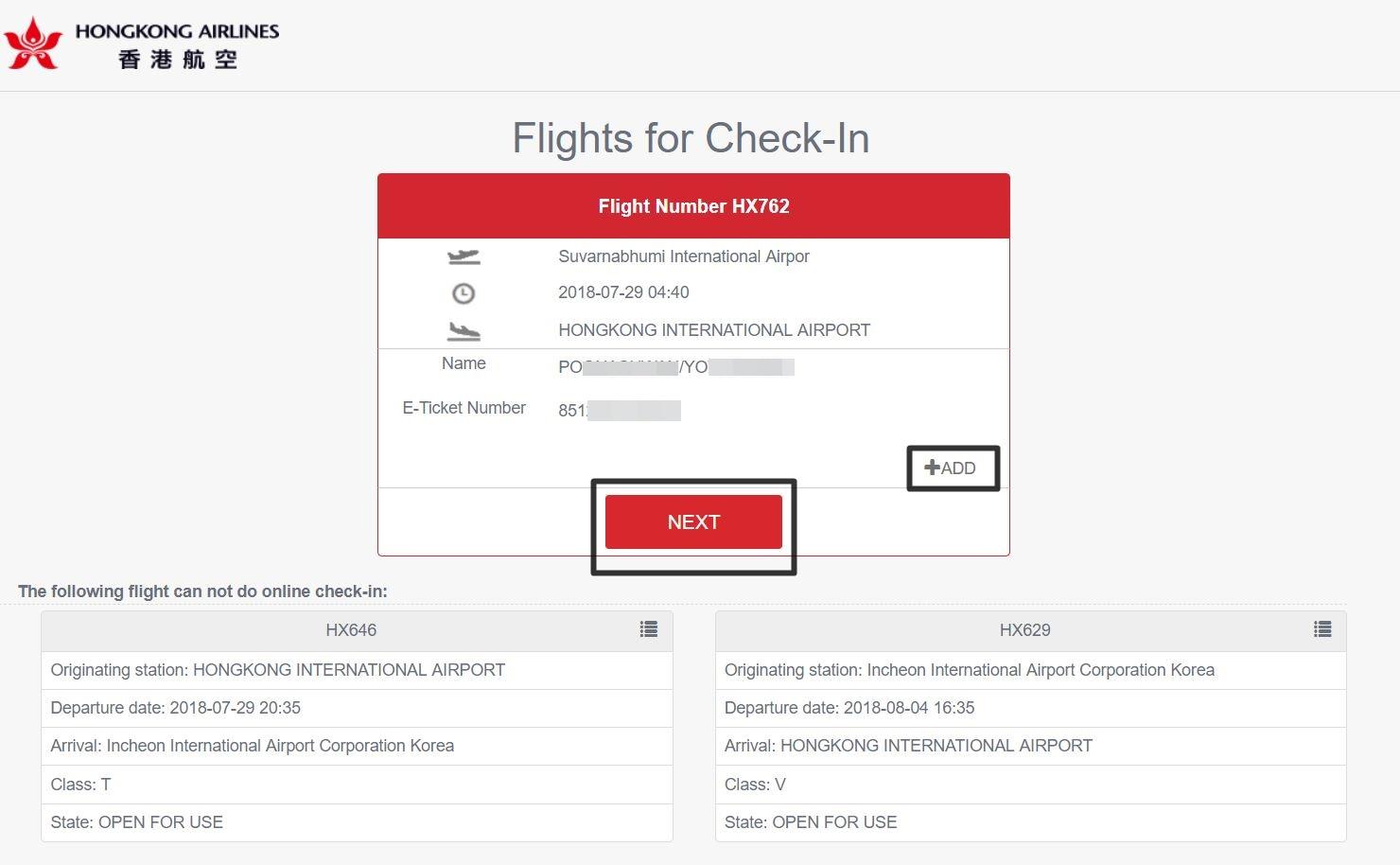Click the Hong Kong Airlines flower logo

click(34, 43)
